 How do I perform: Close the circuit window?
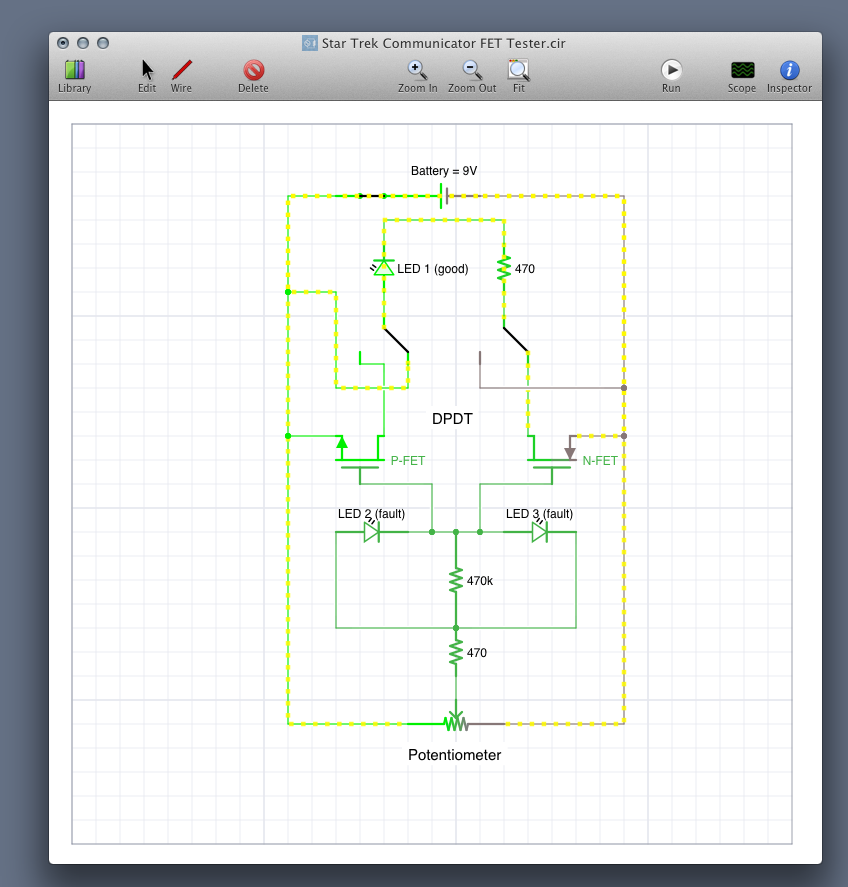coord(63,43)
